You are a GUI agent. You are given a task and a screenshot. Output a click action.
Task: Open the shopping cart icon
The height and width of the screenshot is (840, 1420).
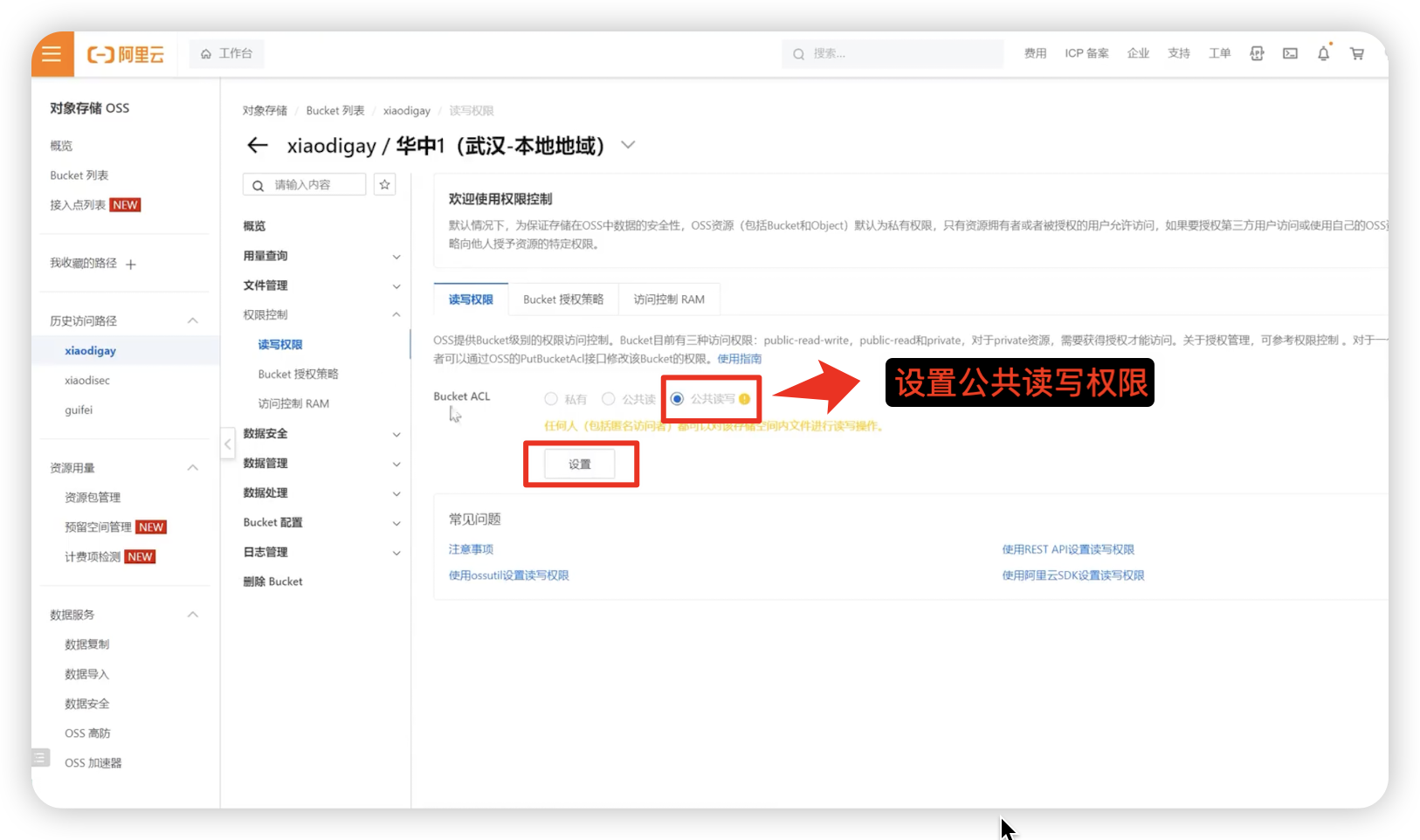pos(1357,53)
